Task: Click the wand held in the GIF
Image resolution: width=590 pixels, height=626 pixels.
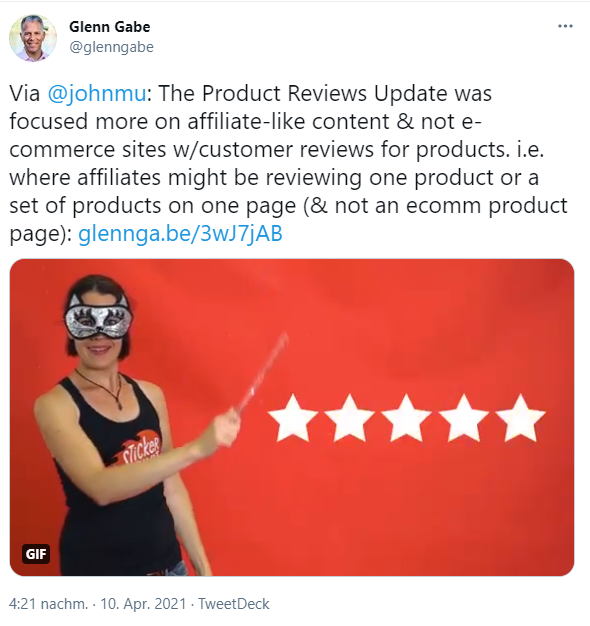Action: (x=262, y=372)
